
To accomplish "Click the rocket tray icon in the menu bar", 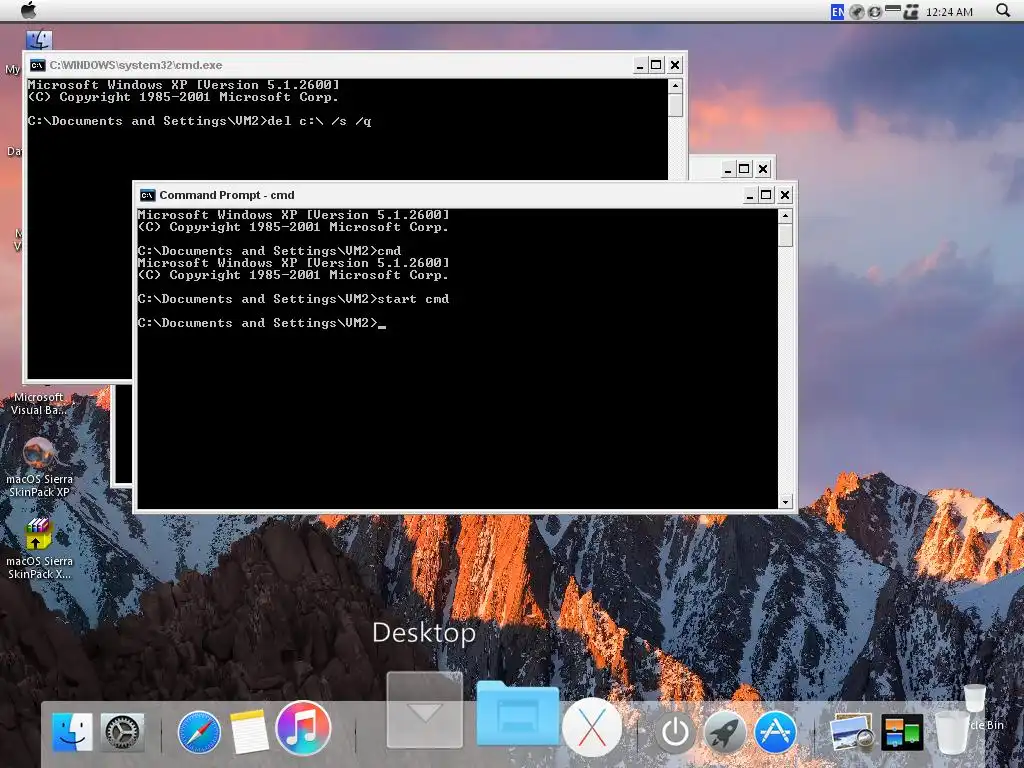I will click(857, 12).
